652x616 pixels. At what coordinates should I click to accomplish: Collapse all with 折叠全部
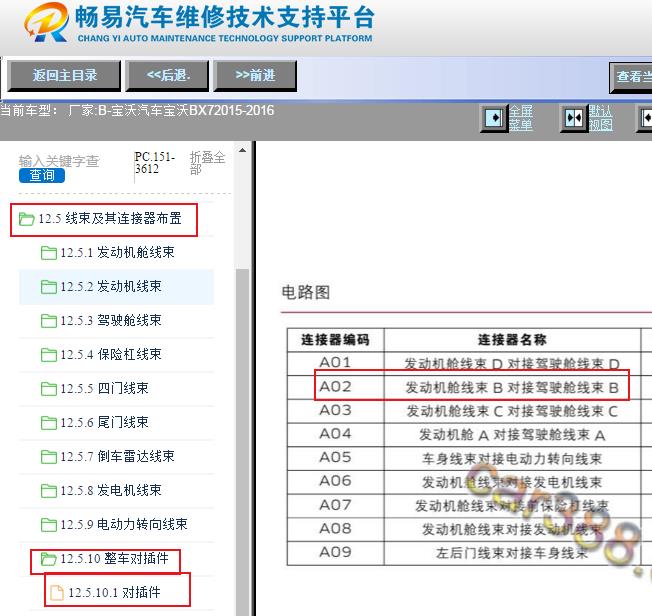(x=207, y=163)
